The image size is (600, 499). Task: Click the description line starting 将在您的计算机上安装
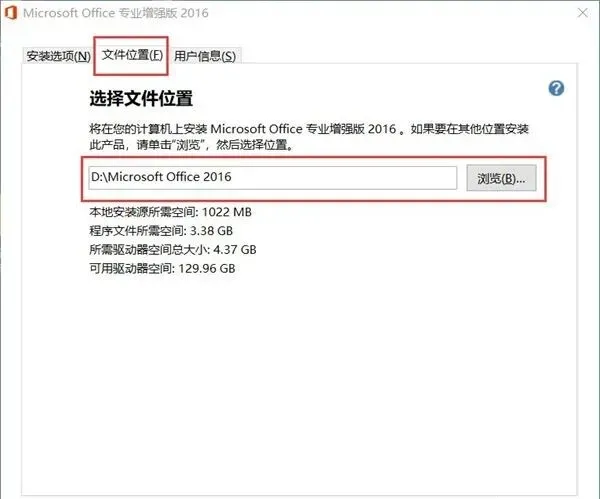coord(309,129)
